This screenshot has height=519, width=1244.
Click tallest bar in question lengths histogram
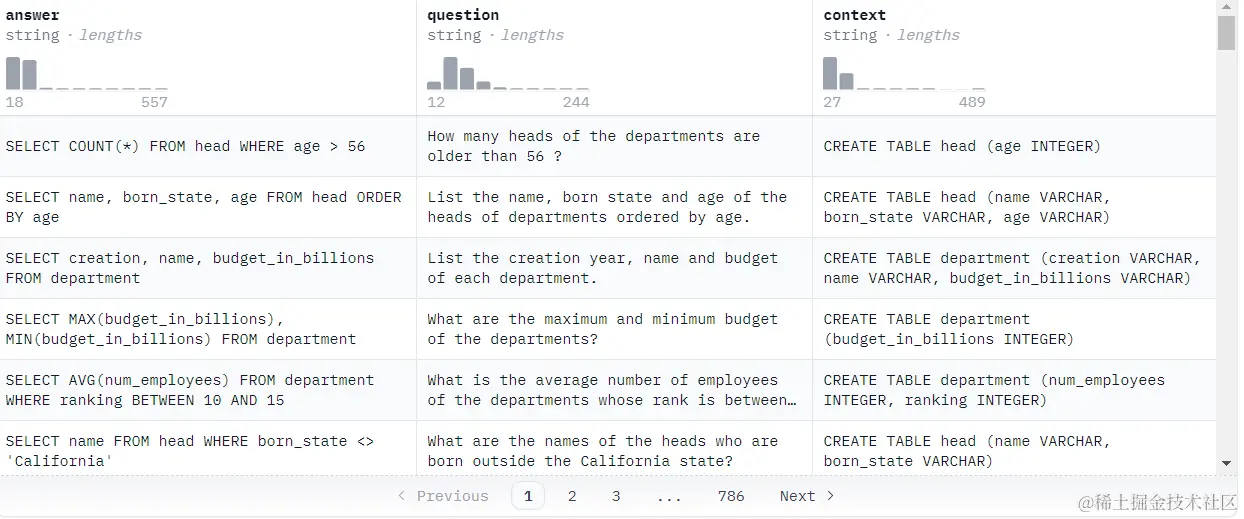[x=450, y=74]
